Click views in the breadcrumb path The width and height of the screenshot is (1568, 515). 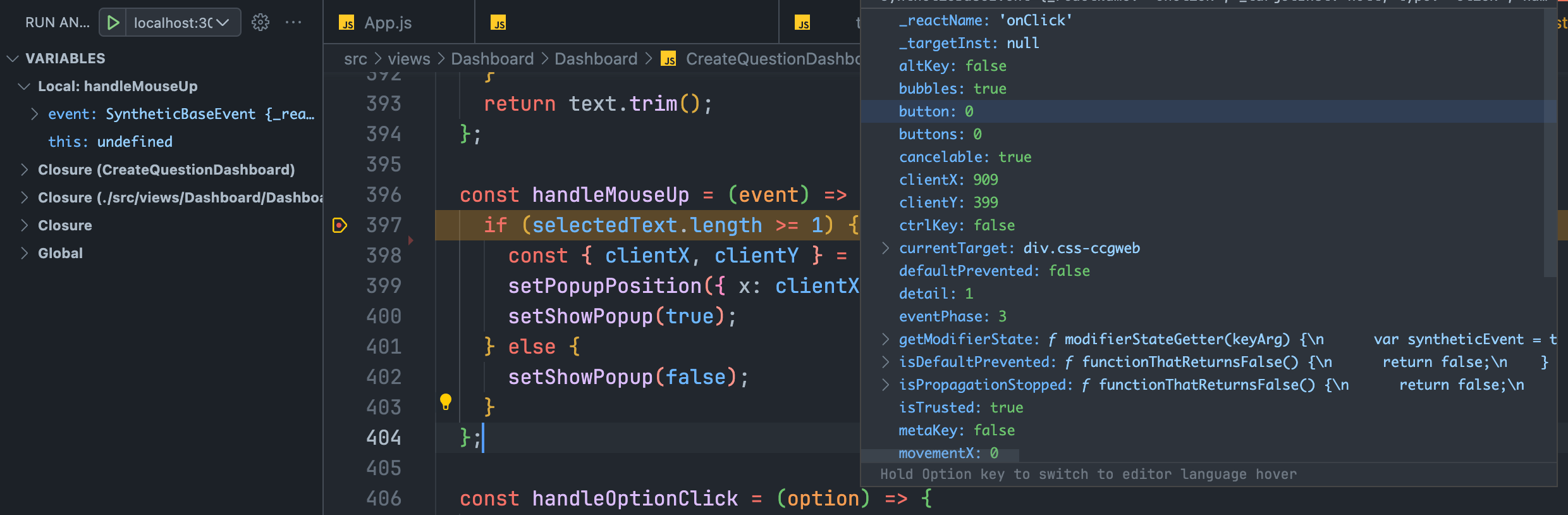(x=409, y=59)
